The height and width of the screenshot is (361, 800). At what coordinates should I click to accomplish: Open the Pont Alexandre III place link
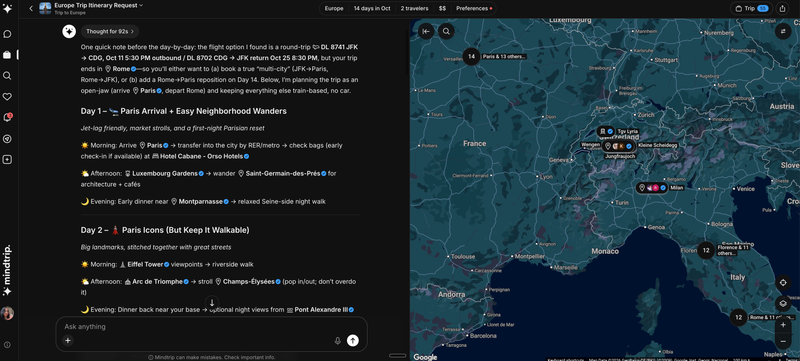pyautogui.click(x=320, y=310)
